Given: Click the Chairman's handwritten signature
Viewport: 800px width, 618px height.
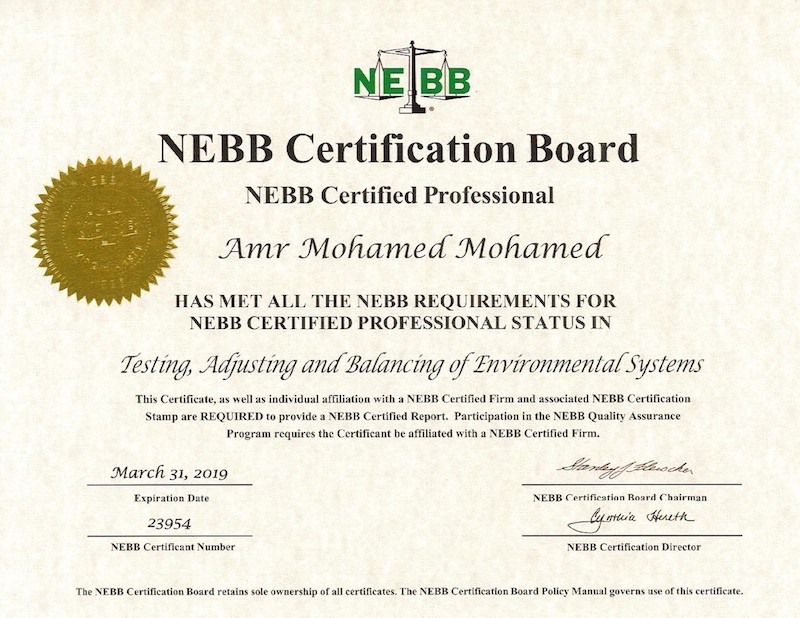Looking at the screenshot, I should (625, 469).
